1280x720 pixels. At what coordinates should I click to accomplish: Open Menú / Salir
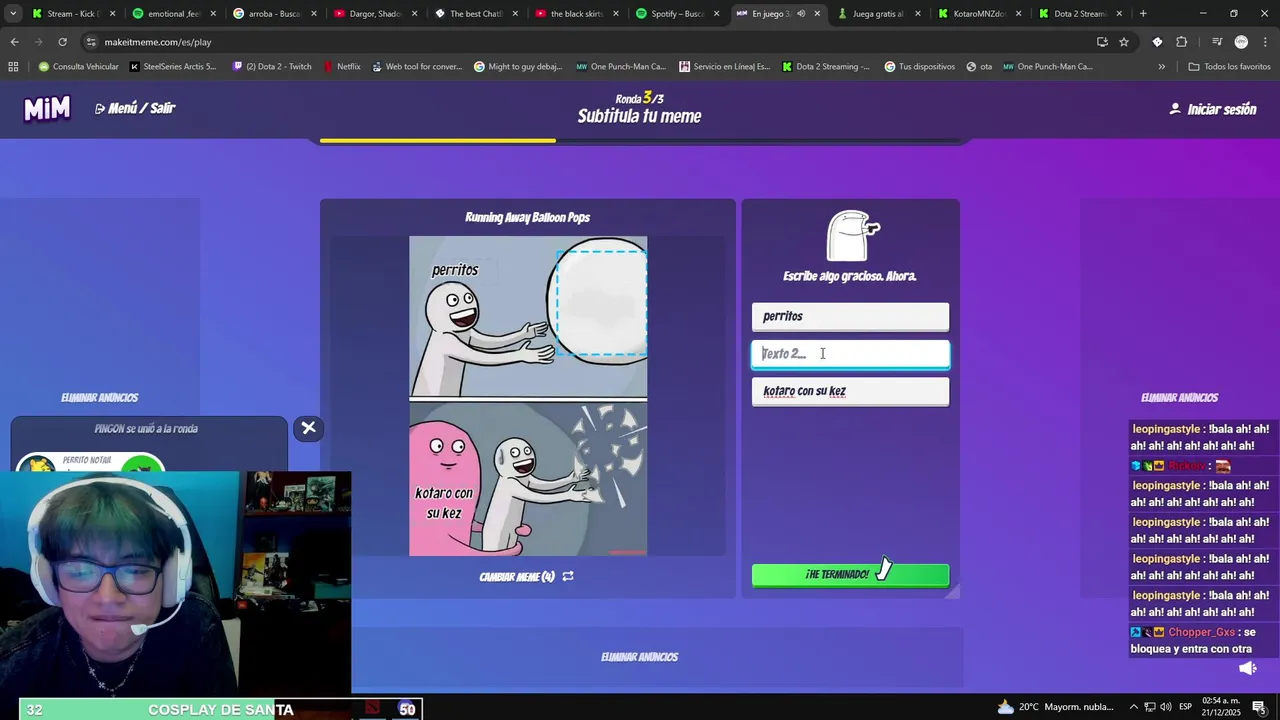click(135, 108)
